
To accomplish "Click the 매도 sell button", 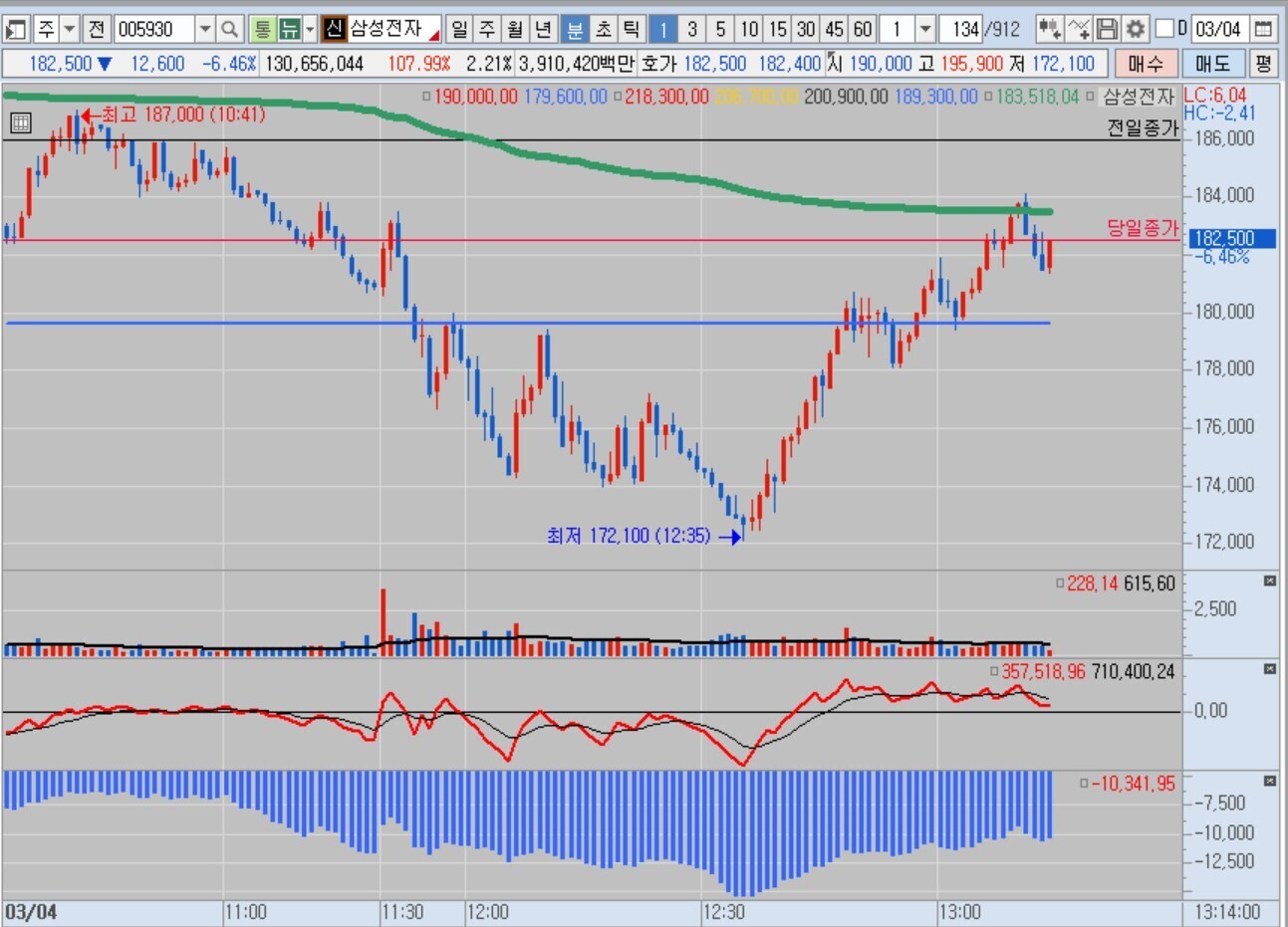I will pyautogui.click(x=1211, y=65).
